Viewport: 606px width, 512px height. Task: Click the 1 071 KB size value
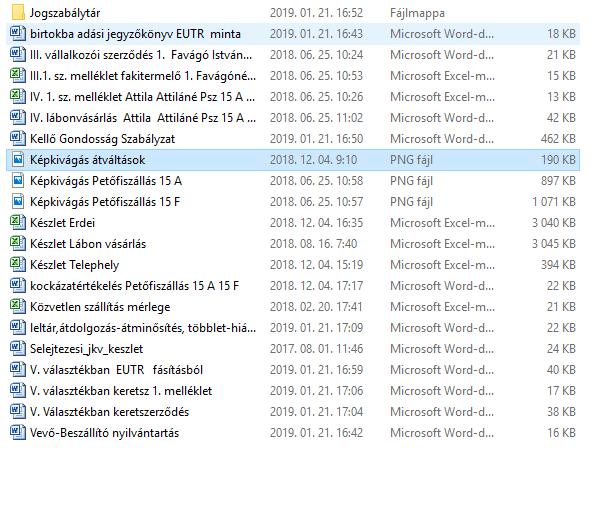554,202
